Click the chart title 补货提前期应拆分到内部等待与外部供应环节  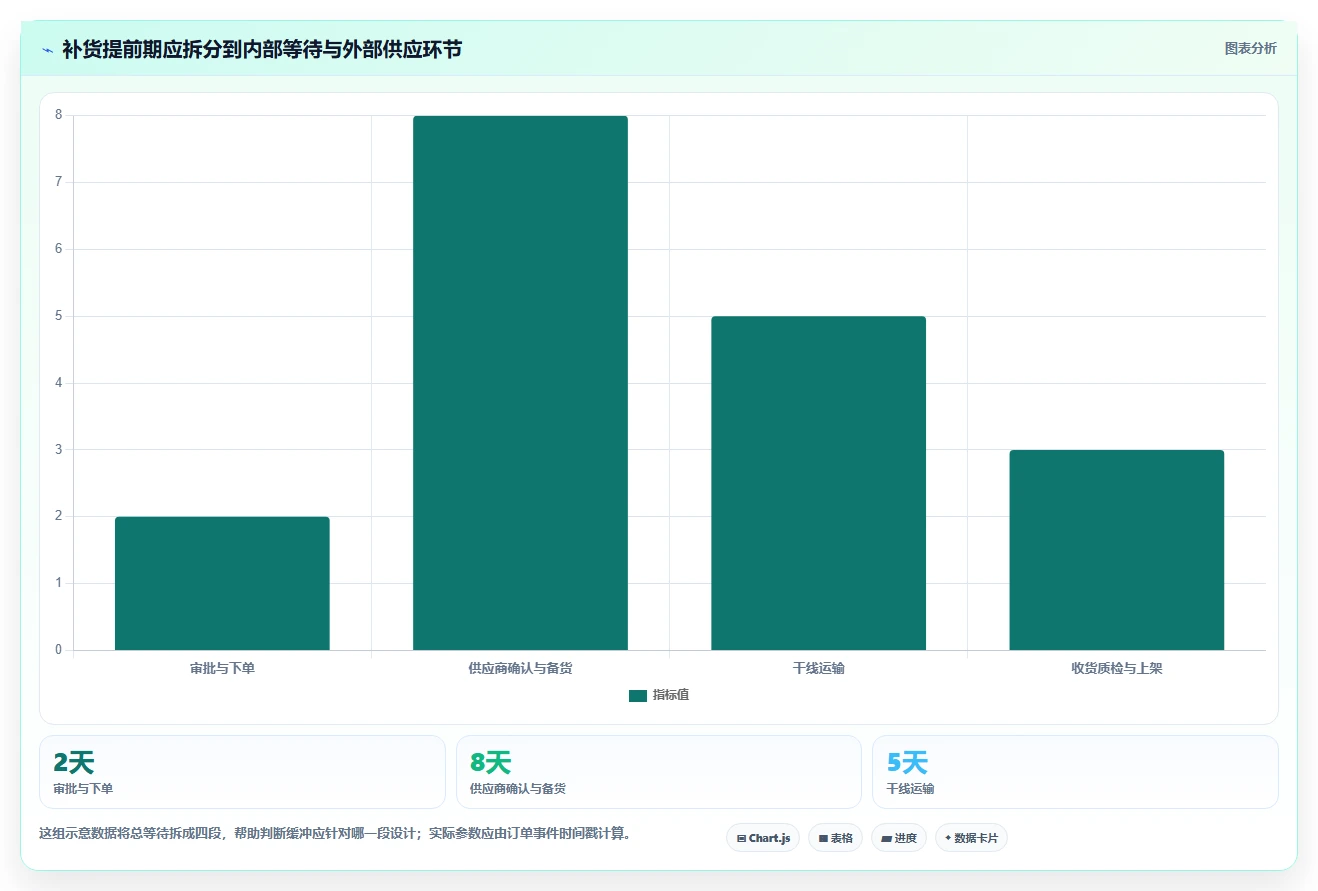click(262, 49)
